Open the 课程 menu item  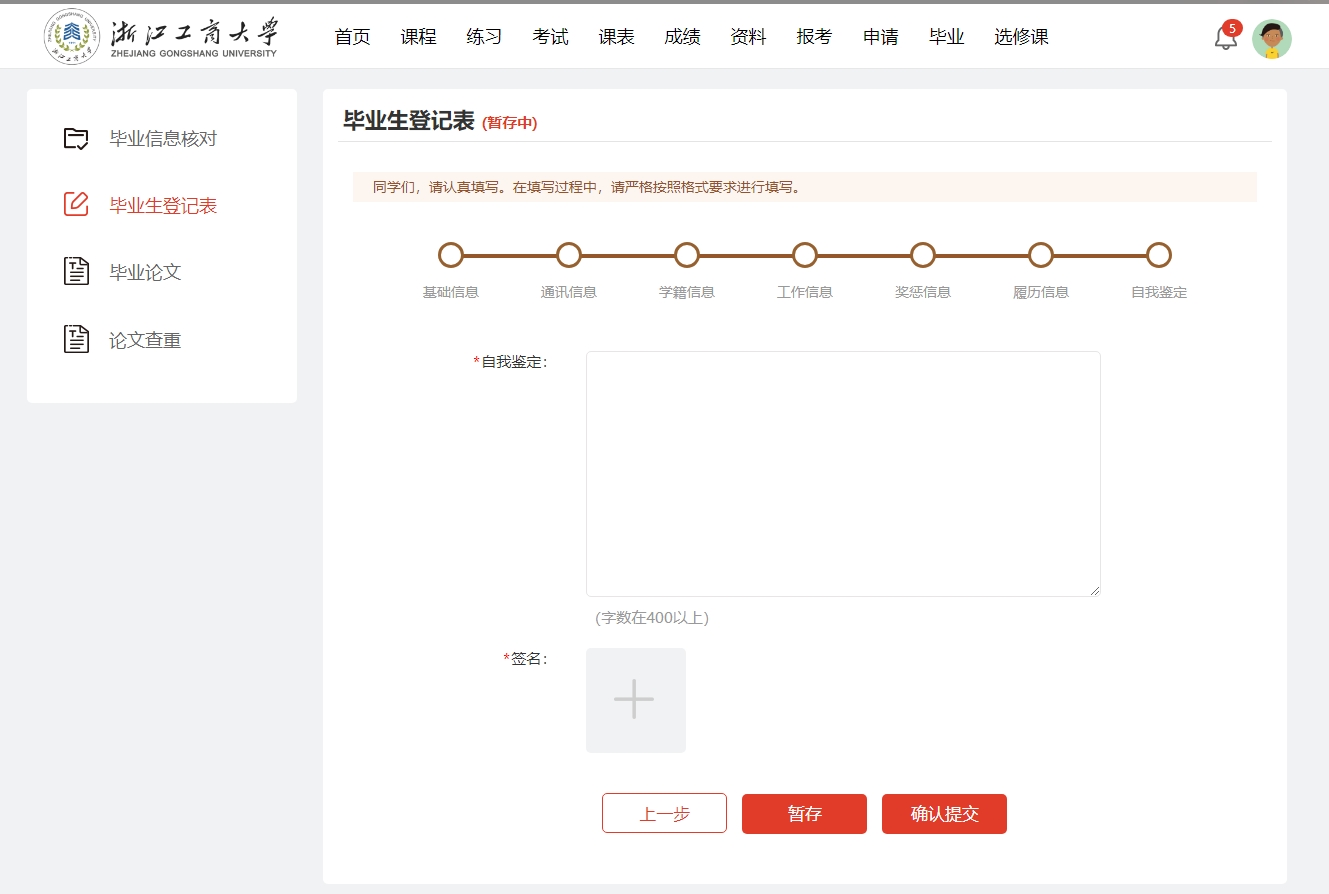[418, 37]
